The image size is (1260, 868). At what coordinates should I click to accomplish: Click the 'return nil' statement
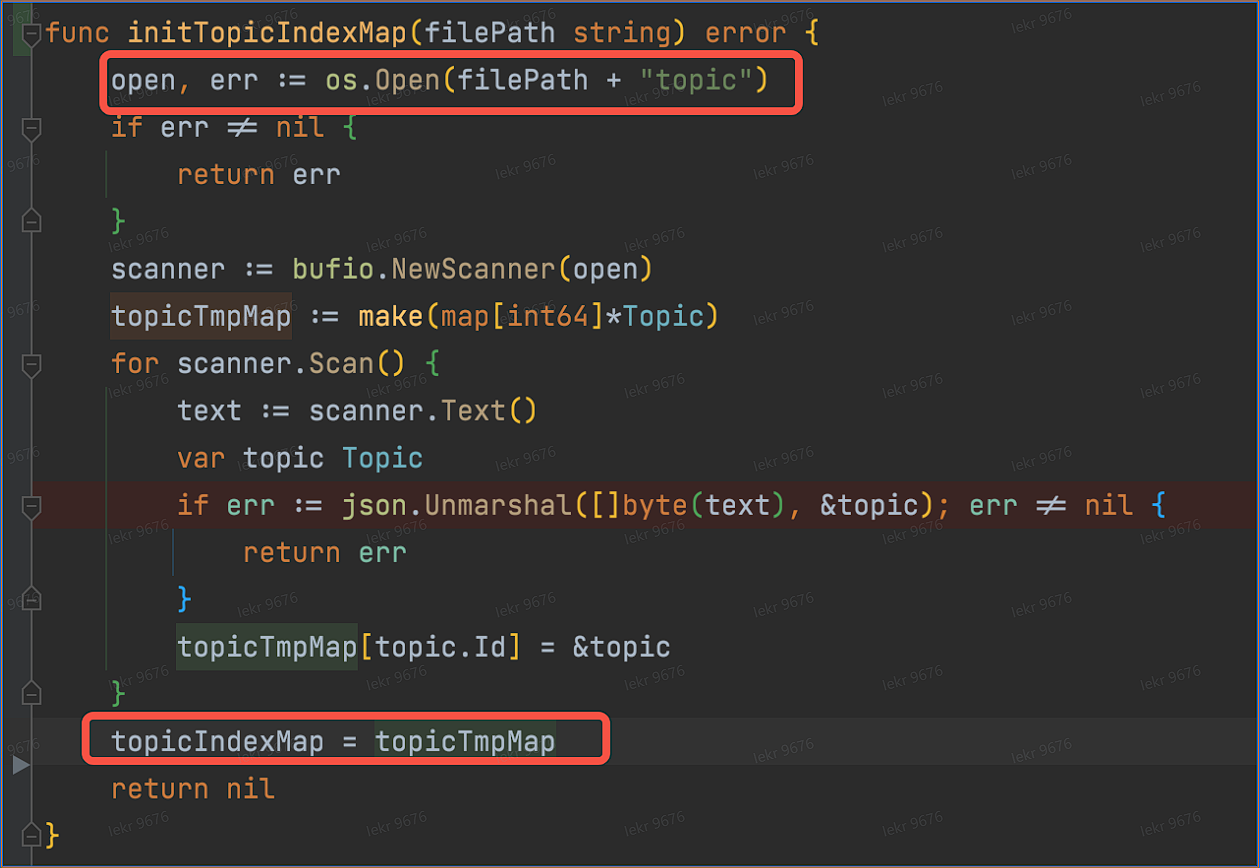click(x=192, y=789)
